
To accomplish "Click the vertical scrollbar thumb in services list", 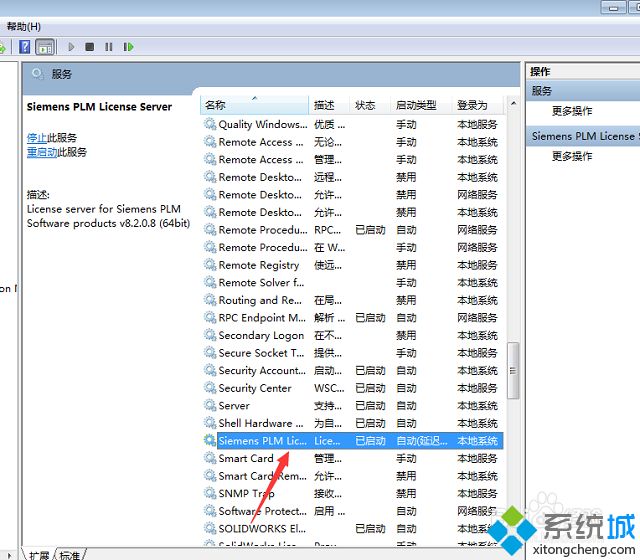I will (513, 371).
